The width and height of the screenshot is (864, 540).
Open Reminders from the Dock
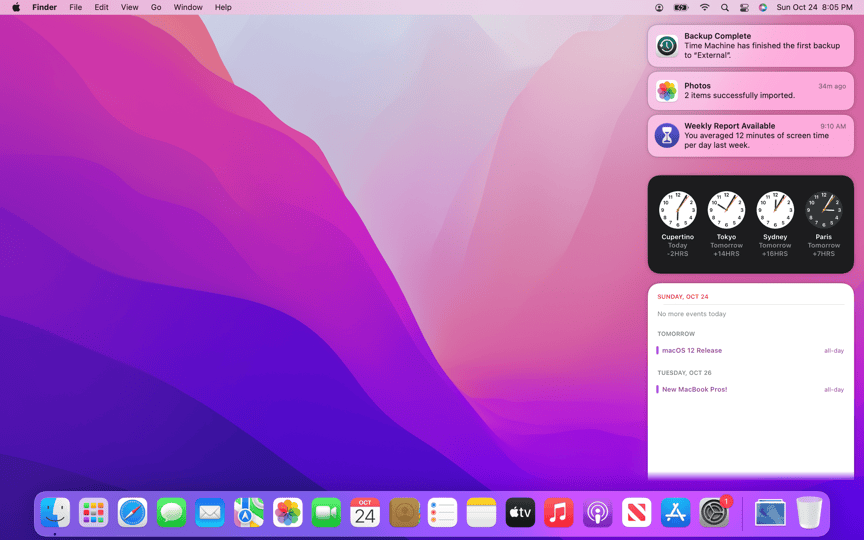click(x=442, y=512)
